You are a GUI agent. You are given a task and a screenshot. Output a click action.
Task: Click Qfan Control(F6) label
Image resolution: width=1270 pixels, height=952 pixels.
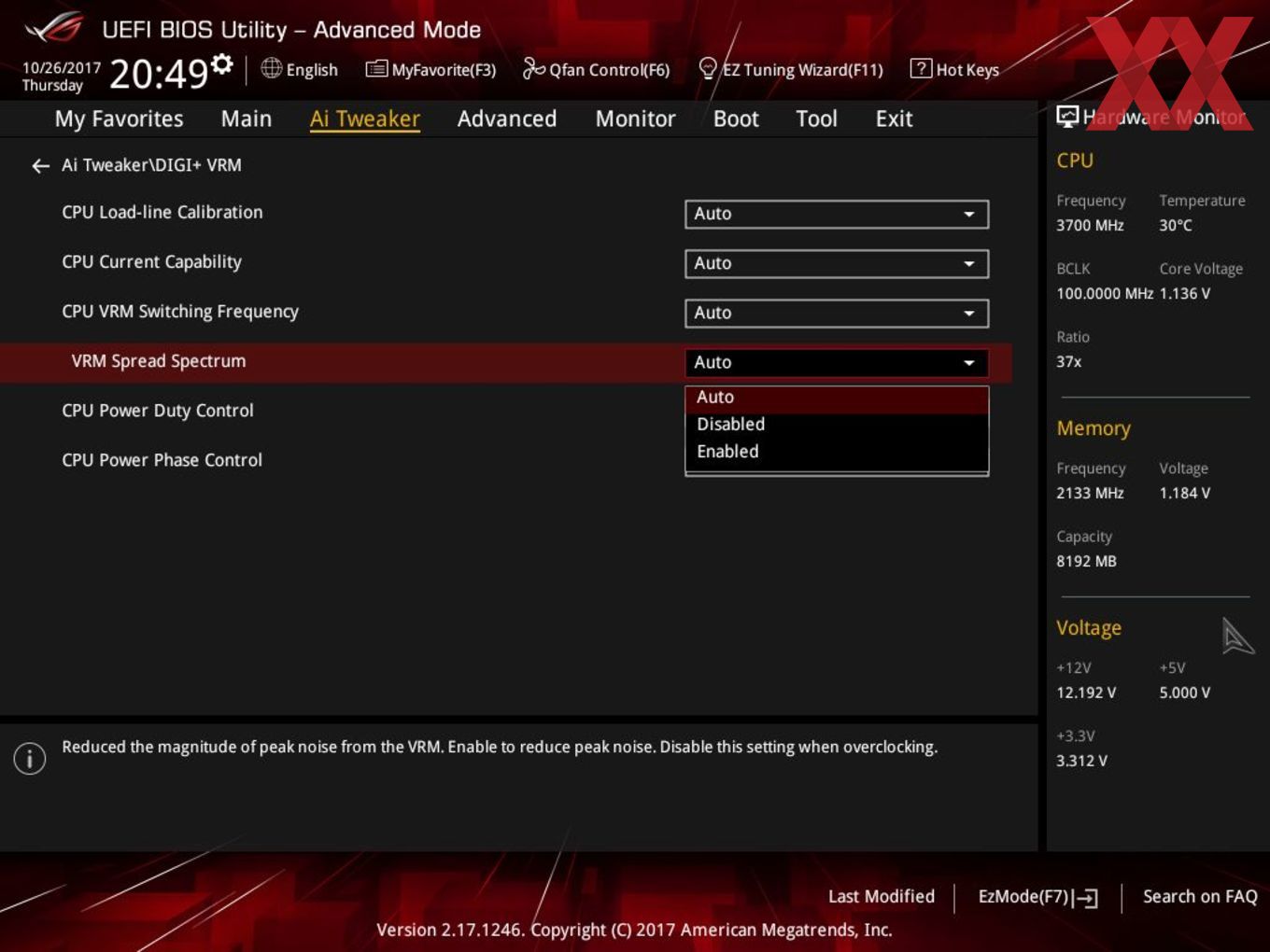click(x=609, y=70)
